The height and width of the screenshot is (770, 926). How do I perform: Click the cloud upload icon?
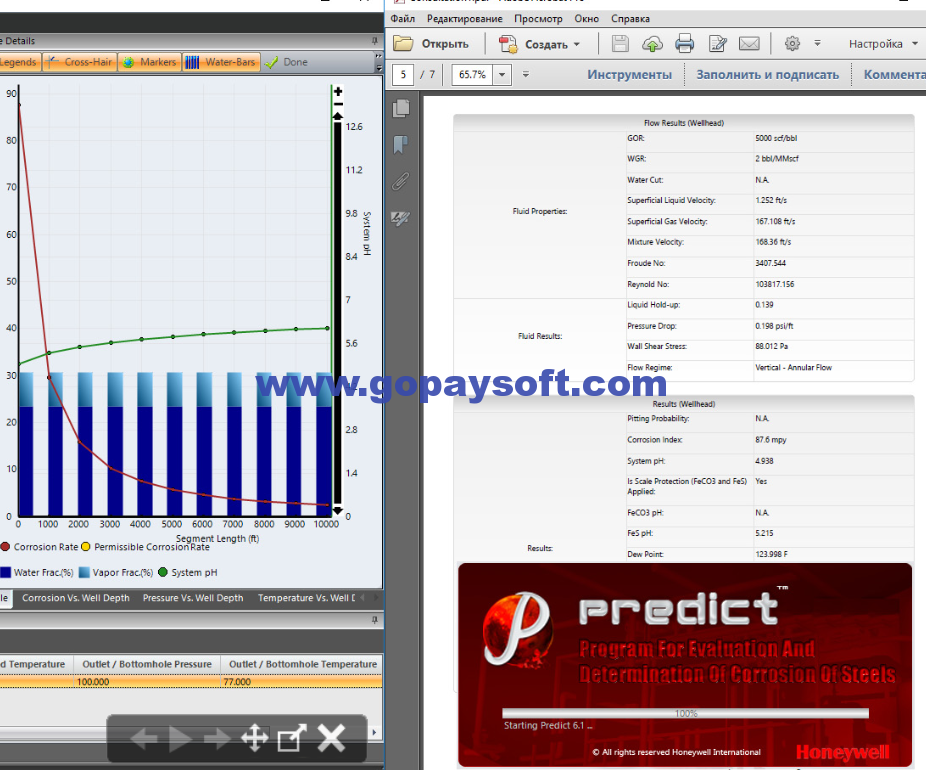[x=652, y=44]
